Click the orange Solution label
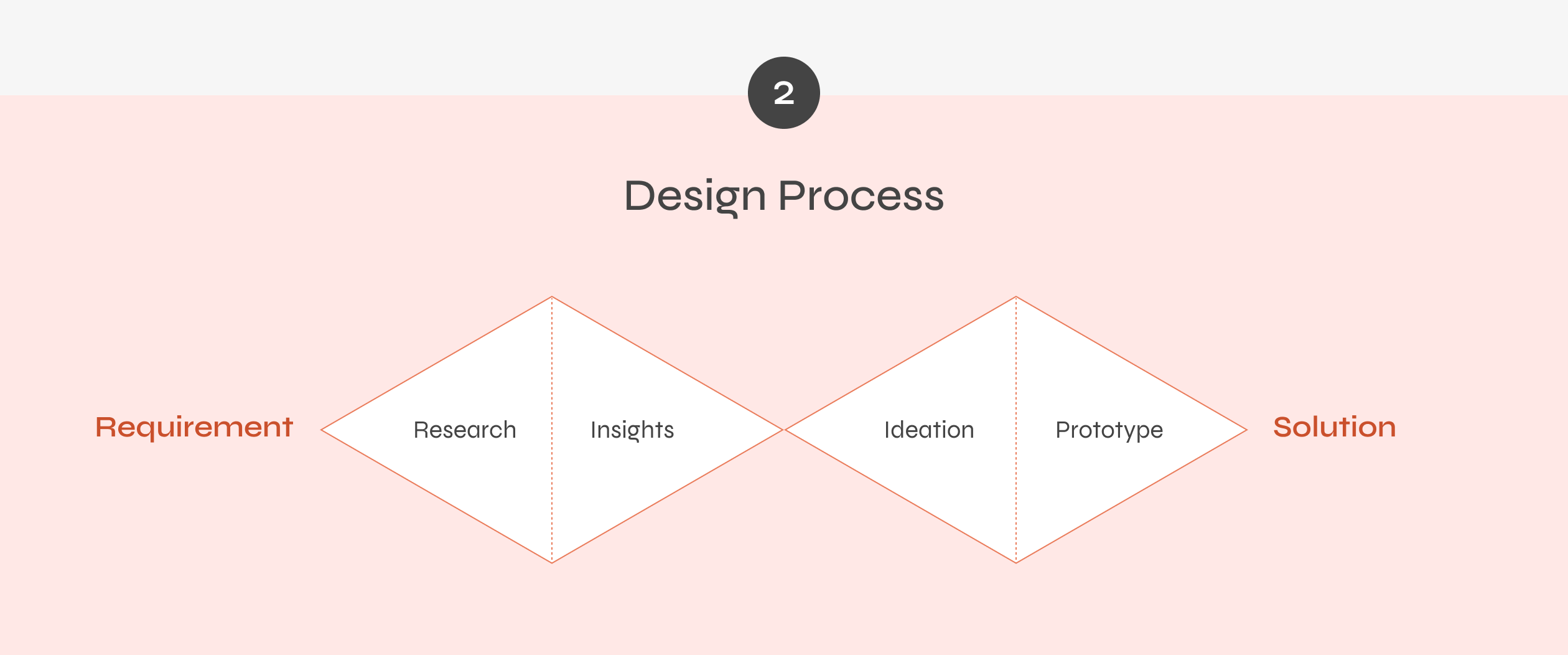This screenshot has height=655, width=1568. [x=1335, y=427]
